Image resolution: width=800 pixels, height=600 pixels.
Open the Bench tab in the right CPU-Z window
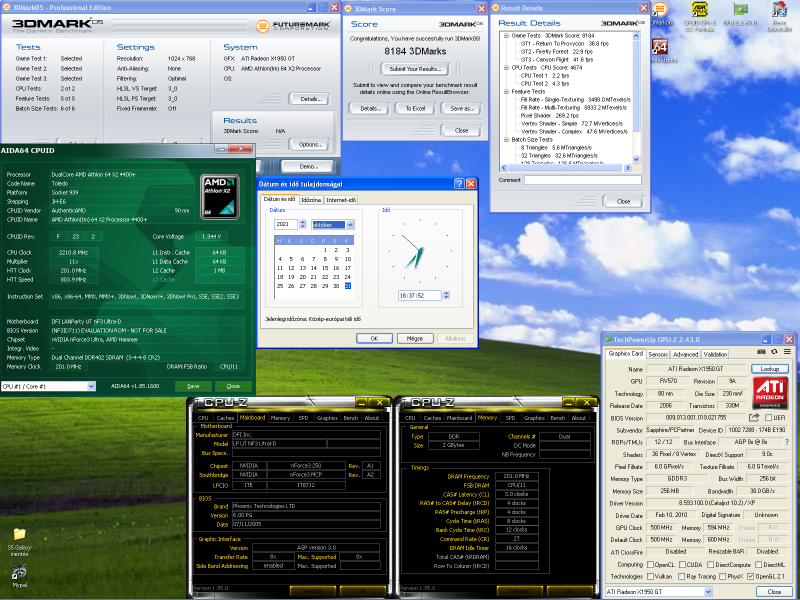pos(558,418)
